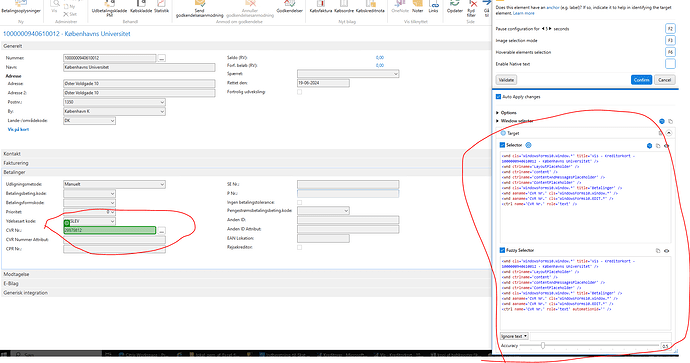Open the Learn more link
Viewport: 690px width, 363px height.
pyautogui.click(x=524, y=13)
